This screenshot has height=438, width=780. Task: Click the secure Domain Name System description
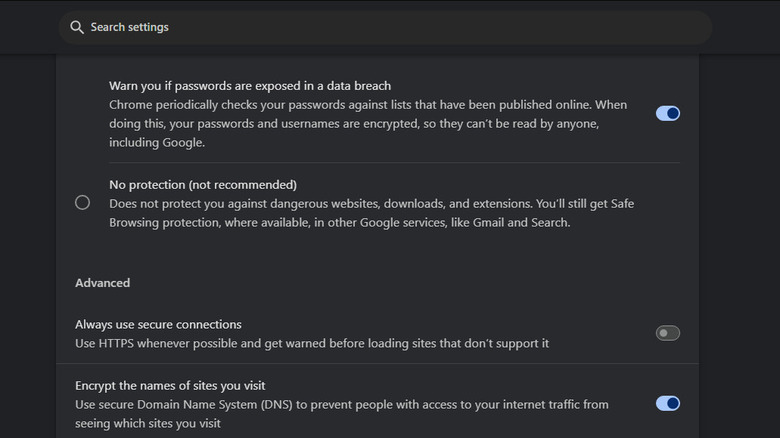341,405
